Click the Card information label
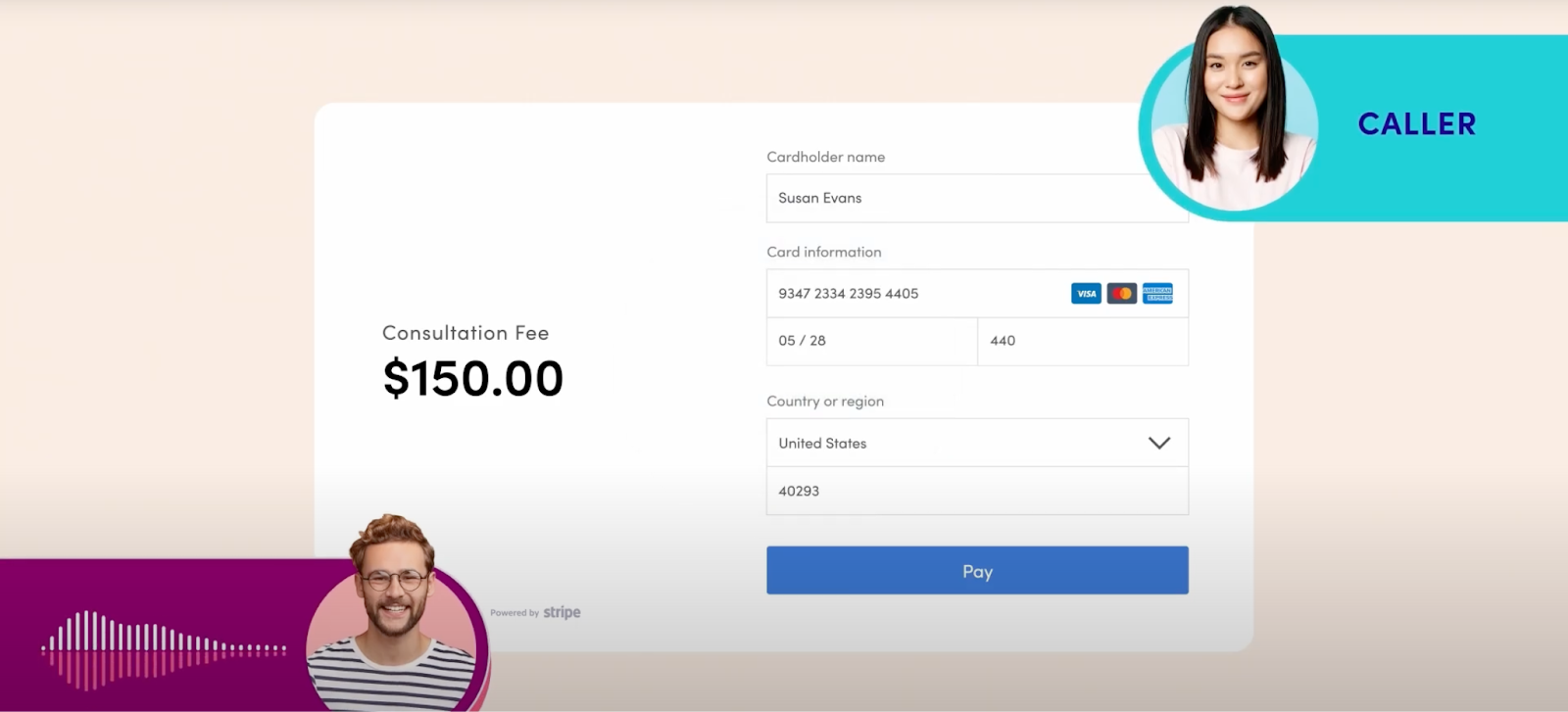Screen dimensions: 1568x712 (x=824, y=252)
